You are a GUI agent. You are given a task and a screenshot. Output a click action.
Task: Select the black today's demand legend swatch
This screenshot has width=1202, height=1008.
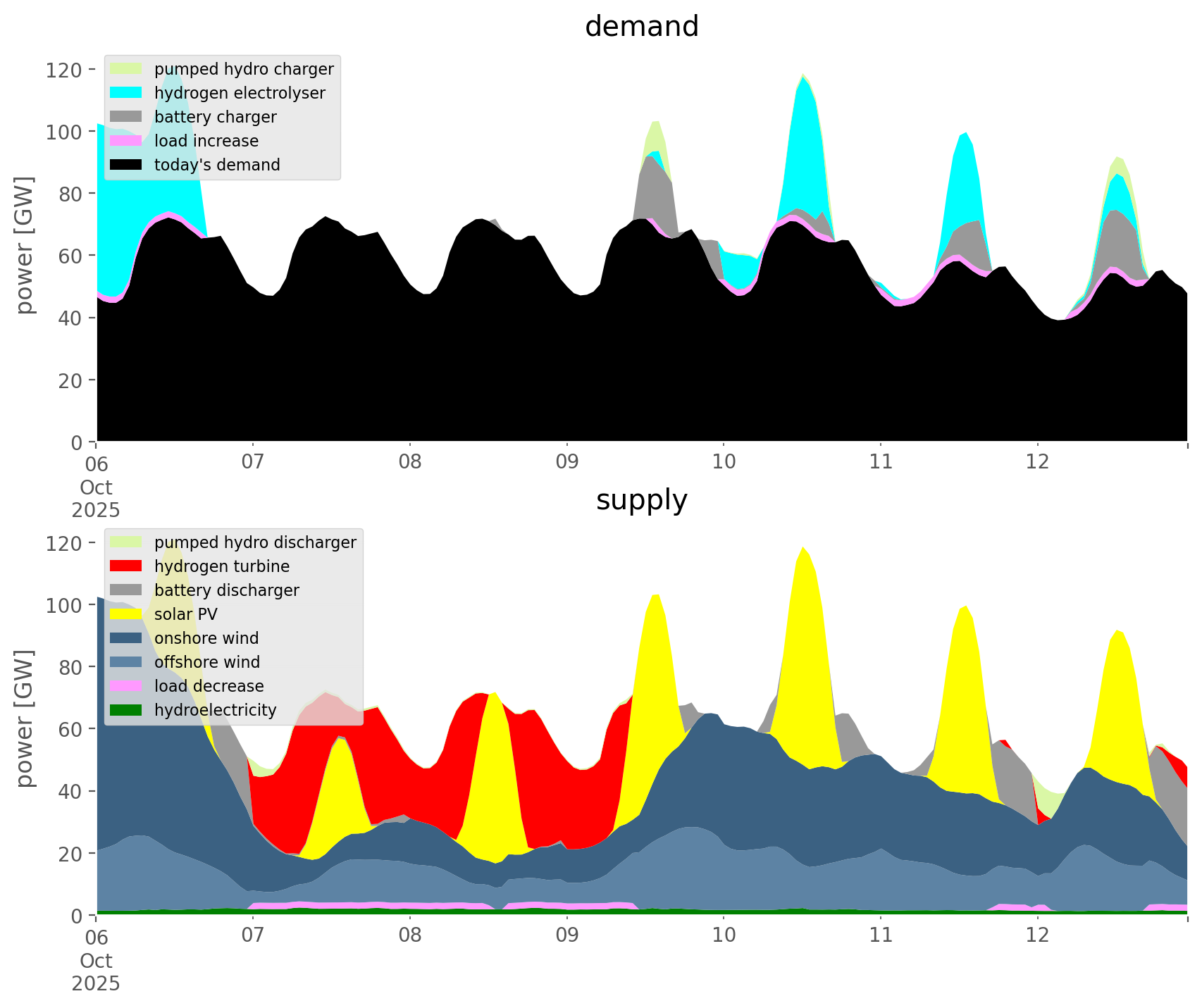pos(127,165)
